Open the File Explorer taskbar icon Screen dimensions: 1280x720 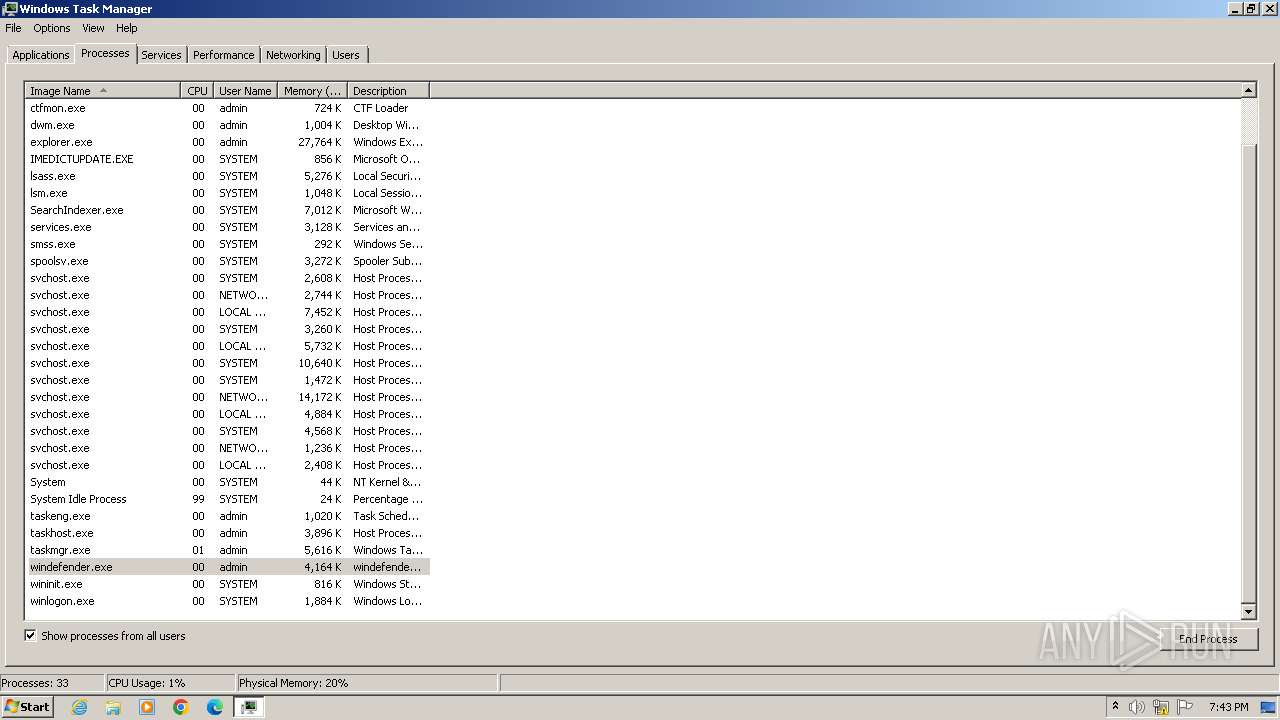113,707
